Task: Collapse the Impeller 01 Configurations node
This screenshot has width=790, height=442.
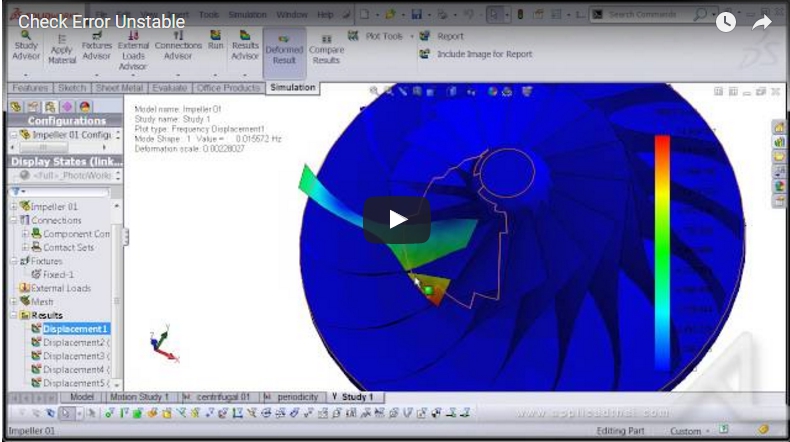Action: click(x=14, y=135)
